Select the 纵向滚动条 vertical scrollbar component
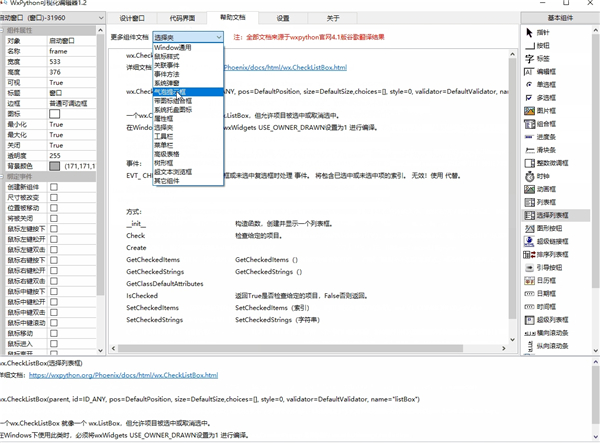Image resolution: width=600 pixels, height=443 pixels. click(x=546, y=346)
